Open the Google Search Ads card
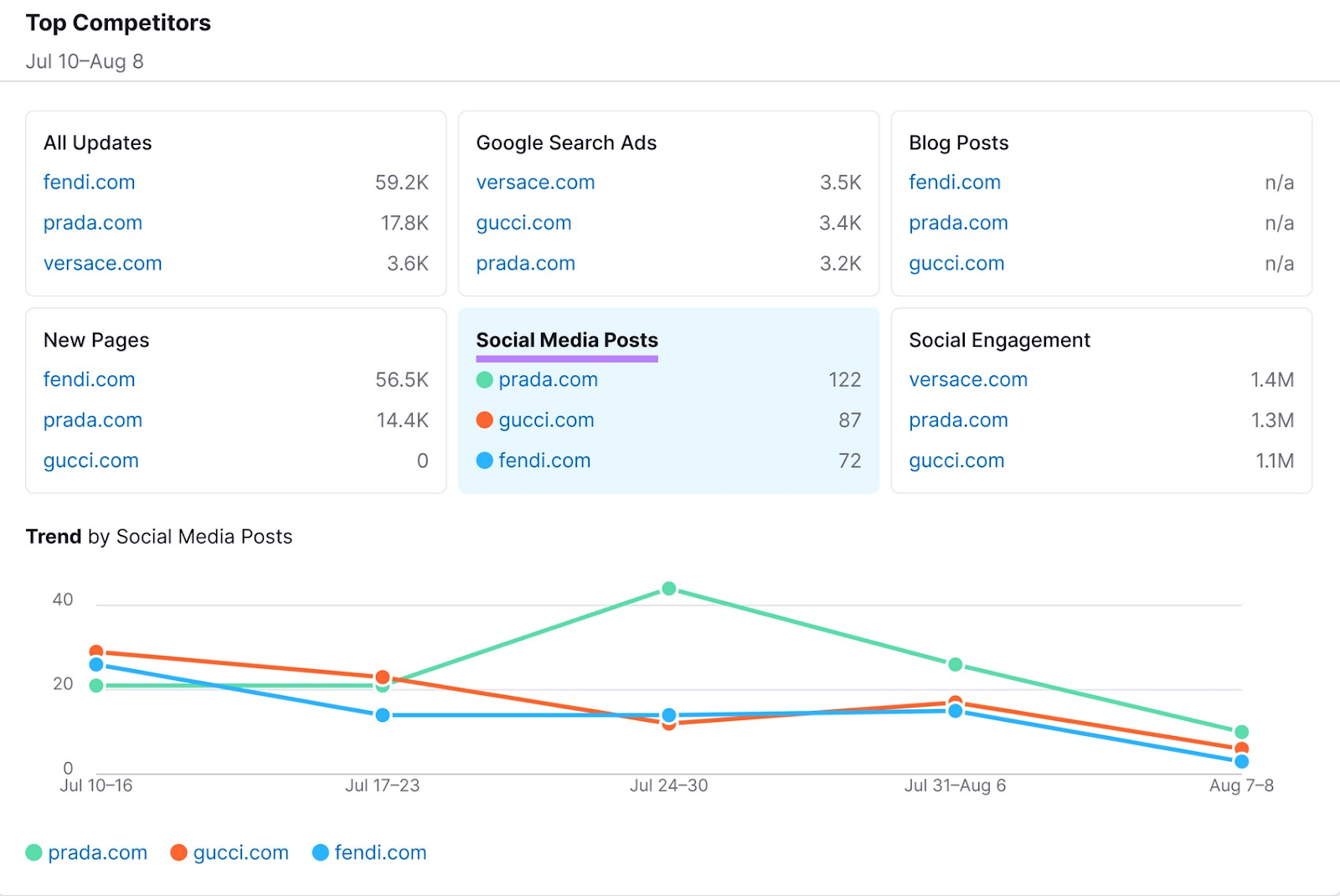This screenshot has height=896, width=1340. click(566, 143)
